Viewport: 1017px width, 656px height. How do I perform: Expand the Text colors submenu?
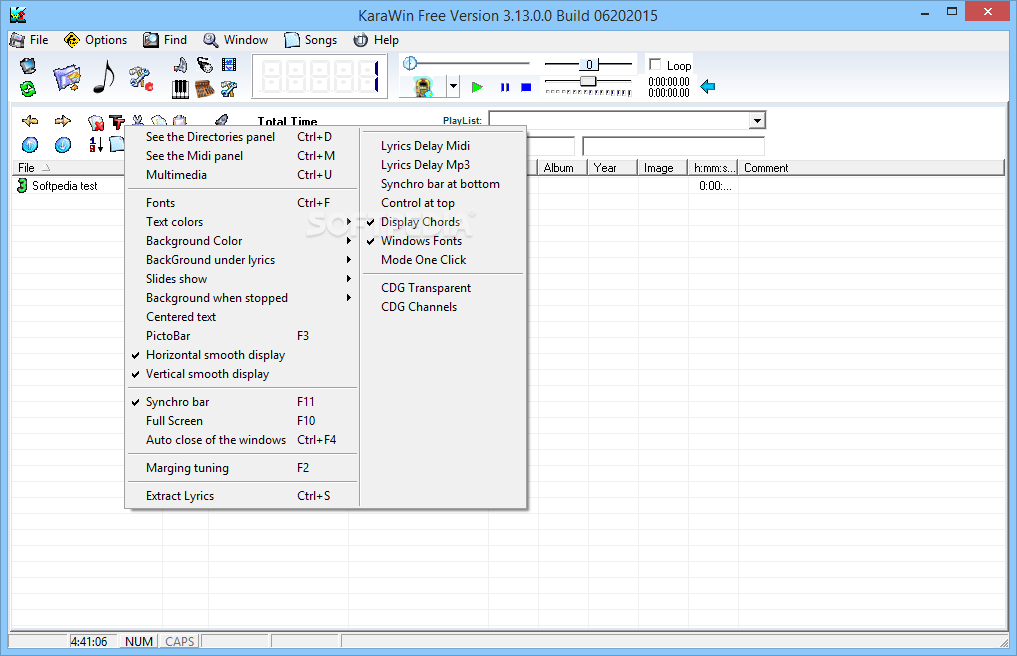(243, 222)
